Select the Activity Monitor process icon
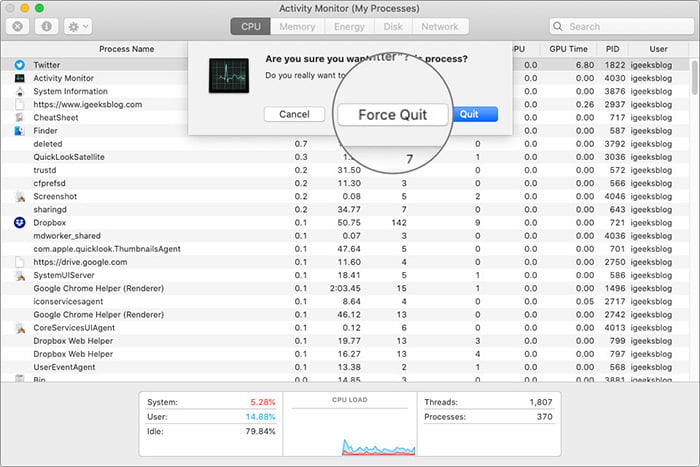The image size is (700, 467). tap(20, 78)
